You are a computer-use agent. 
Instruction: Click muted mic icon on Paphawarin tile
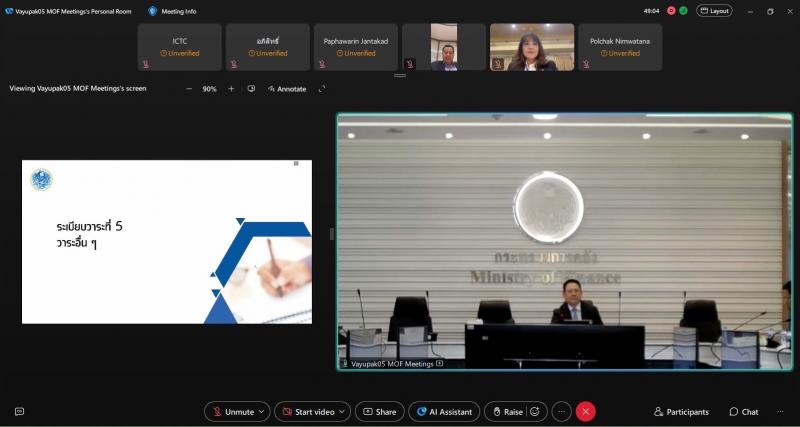322,64
